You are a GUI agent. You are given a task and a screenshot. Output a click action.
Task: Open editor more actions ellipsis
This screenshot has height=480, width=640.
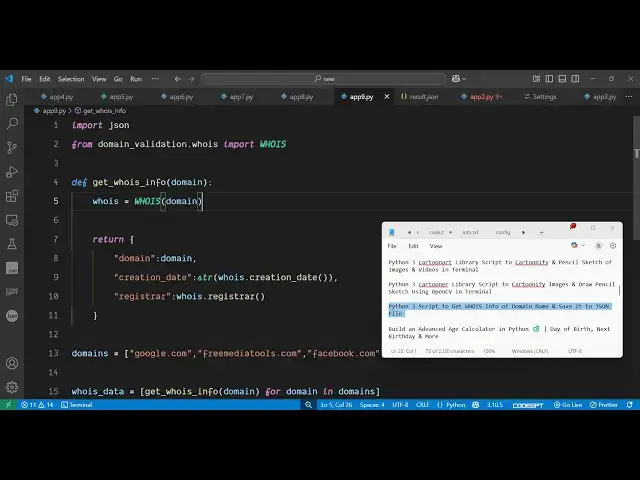tap(629, 97)
